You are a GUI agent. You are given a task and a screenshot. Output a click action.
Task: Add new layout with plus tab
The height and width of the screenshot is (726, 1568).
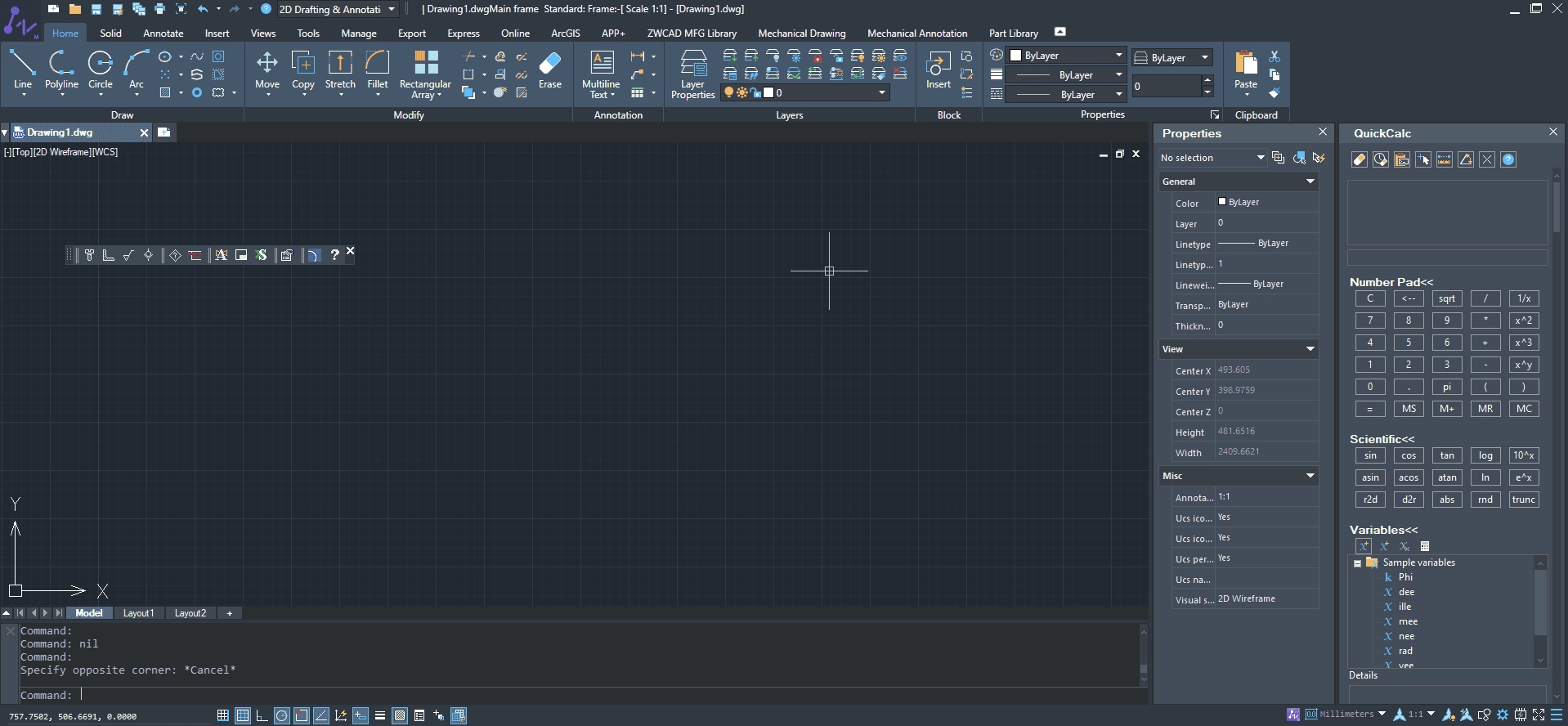pyautogui.click(x=230, y=613)
